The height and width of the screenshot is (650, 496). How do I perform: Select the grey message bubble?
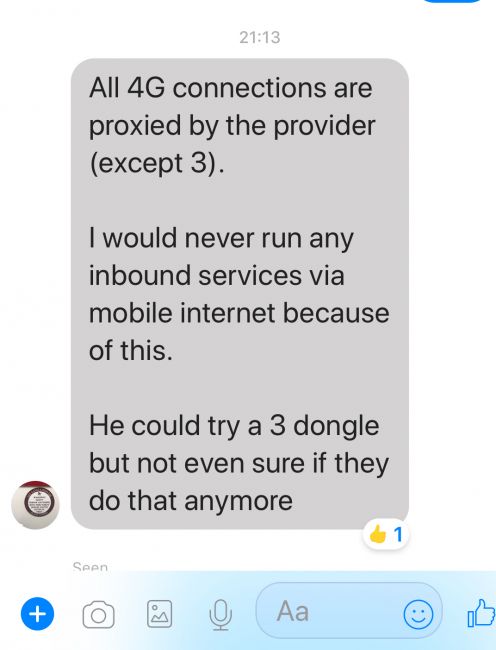(240, 293)
